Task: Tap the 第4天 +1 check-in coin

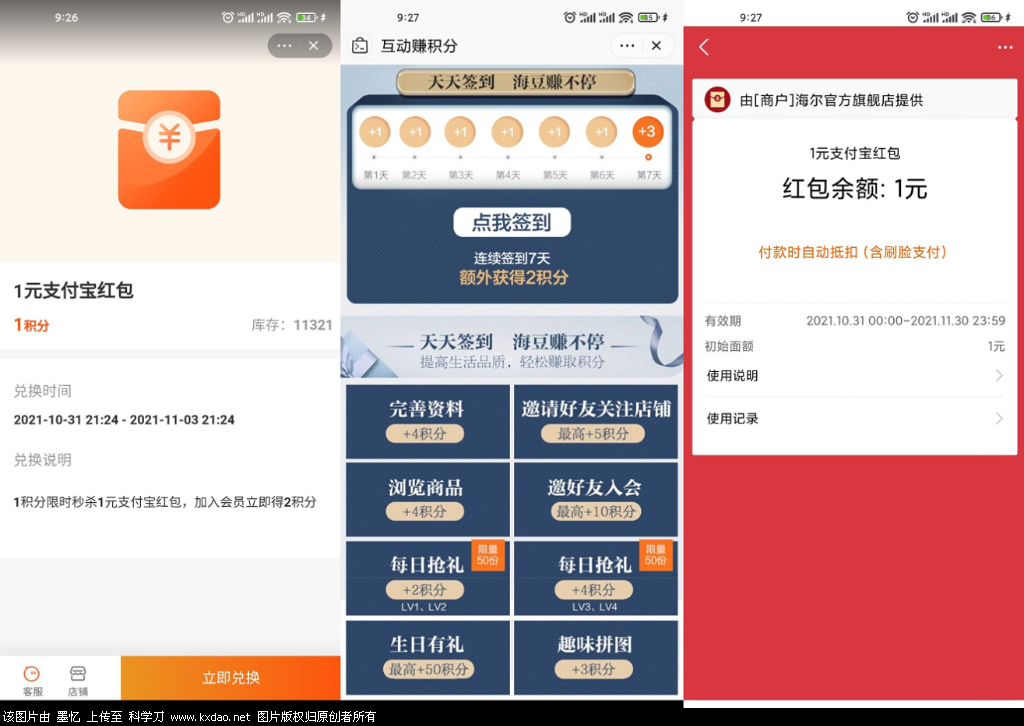Action: click(507, 132)
